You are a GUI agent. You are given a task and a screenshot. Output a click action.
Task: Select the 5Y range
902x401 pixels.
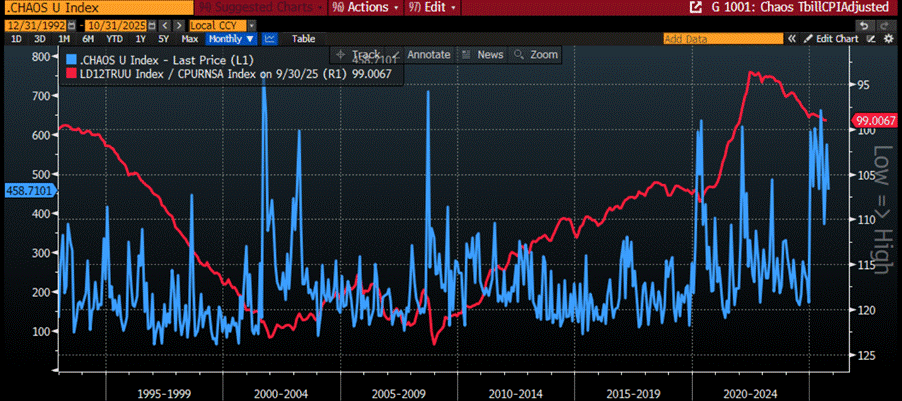click(164, 39)
